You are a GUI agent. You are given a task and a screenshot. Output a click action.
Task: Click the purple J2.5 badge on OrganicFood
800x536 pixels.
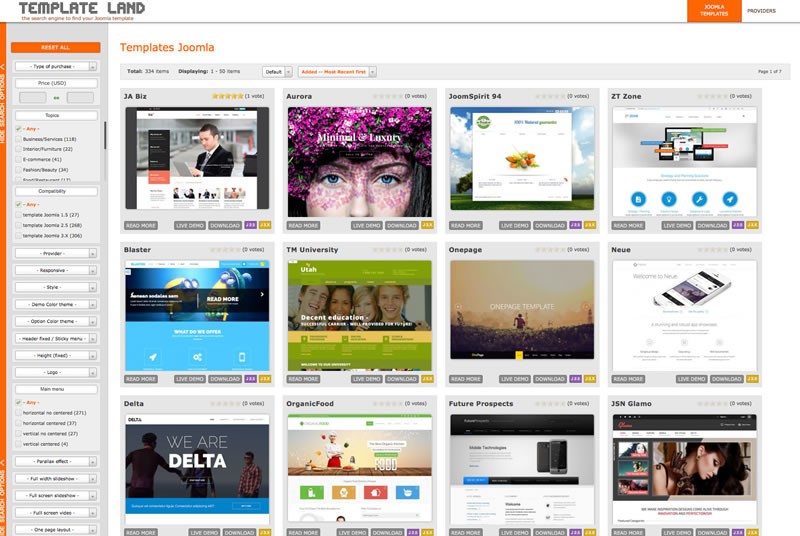point(413,532)
